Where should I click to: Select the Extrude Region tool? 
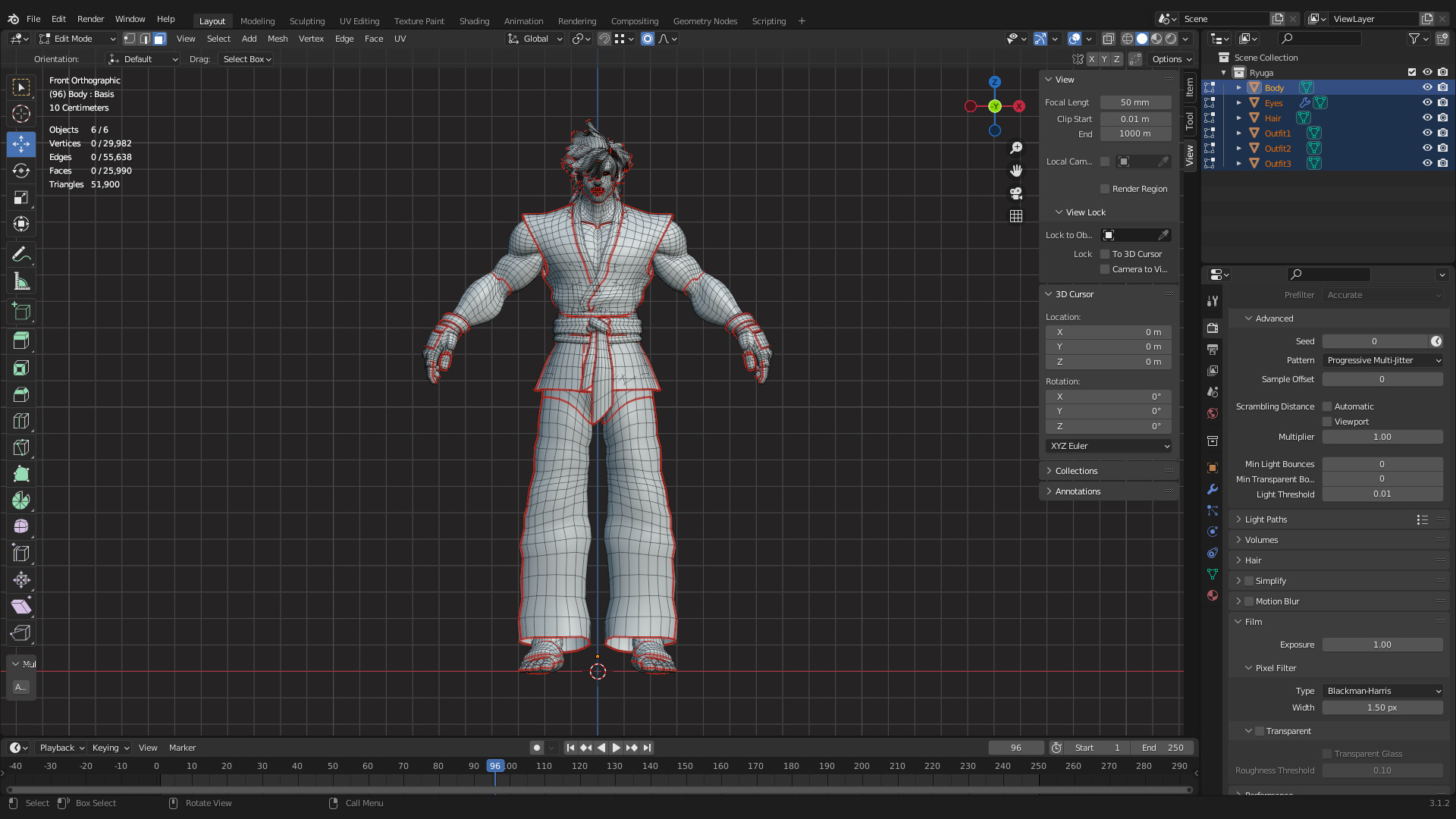coord(21,340)
